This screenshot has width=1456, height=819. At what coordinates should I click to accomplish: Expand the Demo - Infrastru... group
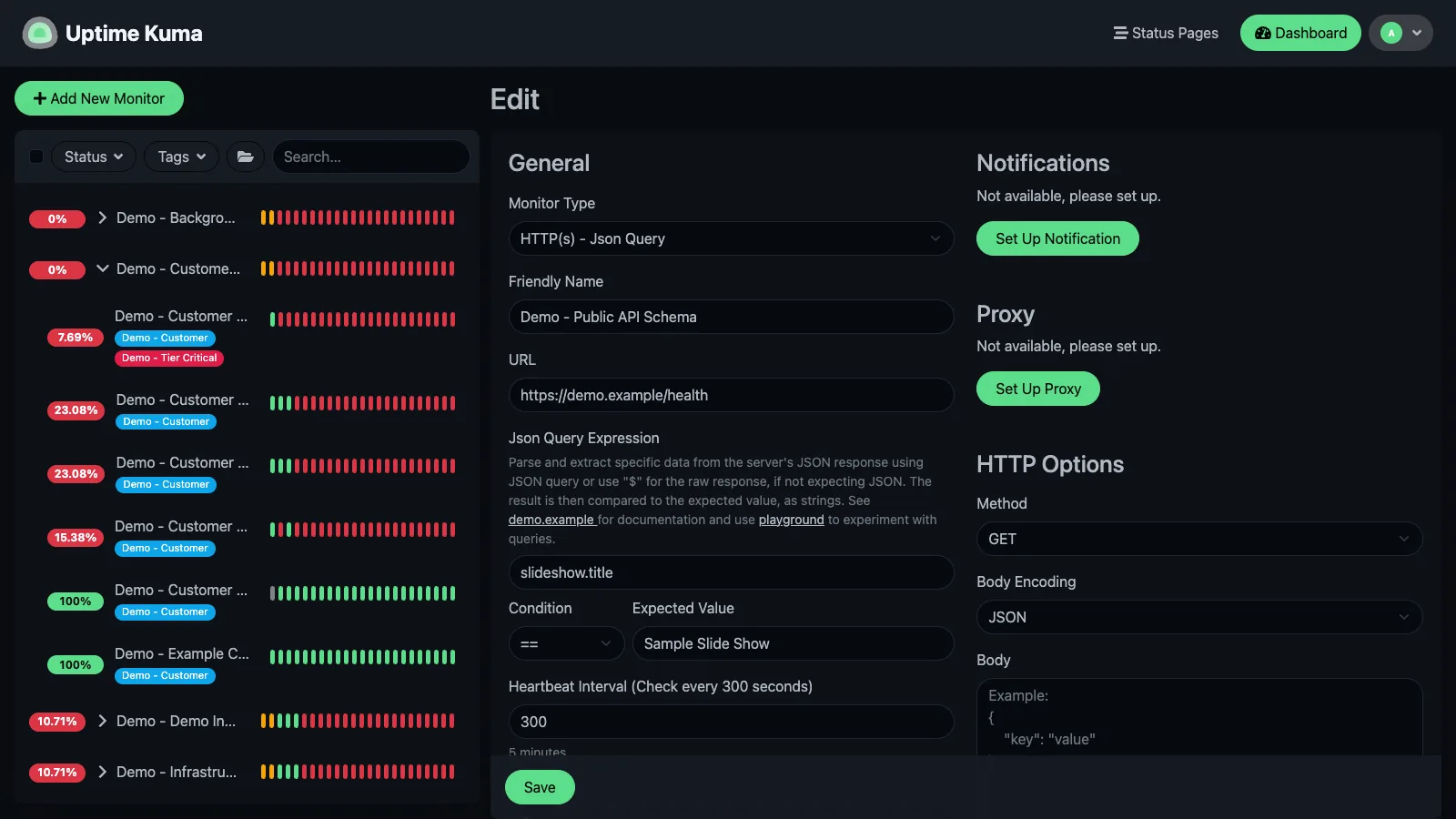[103, 772]
